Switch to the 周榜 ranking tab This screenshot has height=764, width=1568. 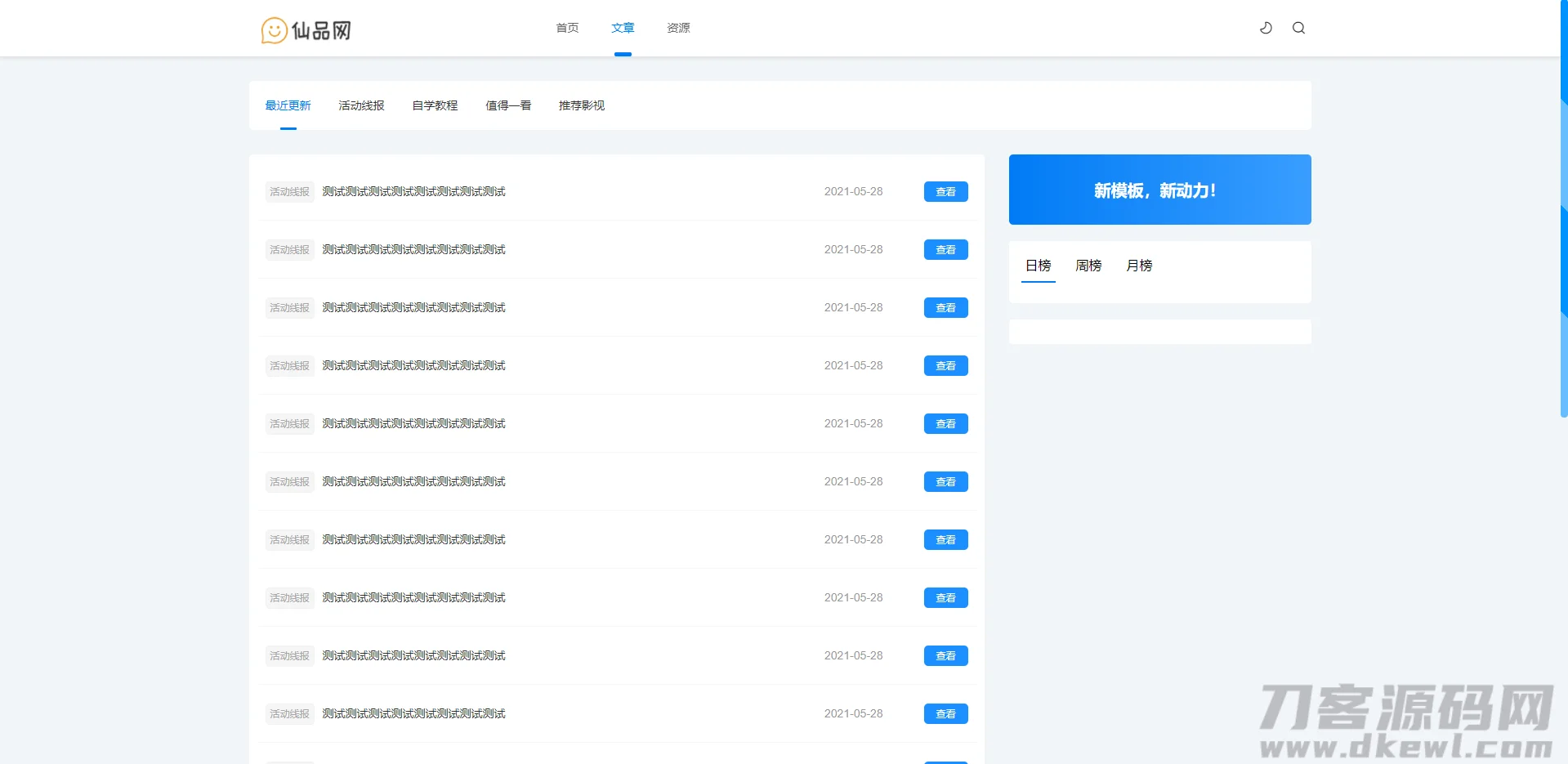(x=1087, y=265)
